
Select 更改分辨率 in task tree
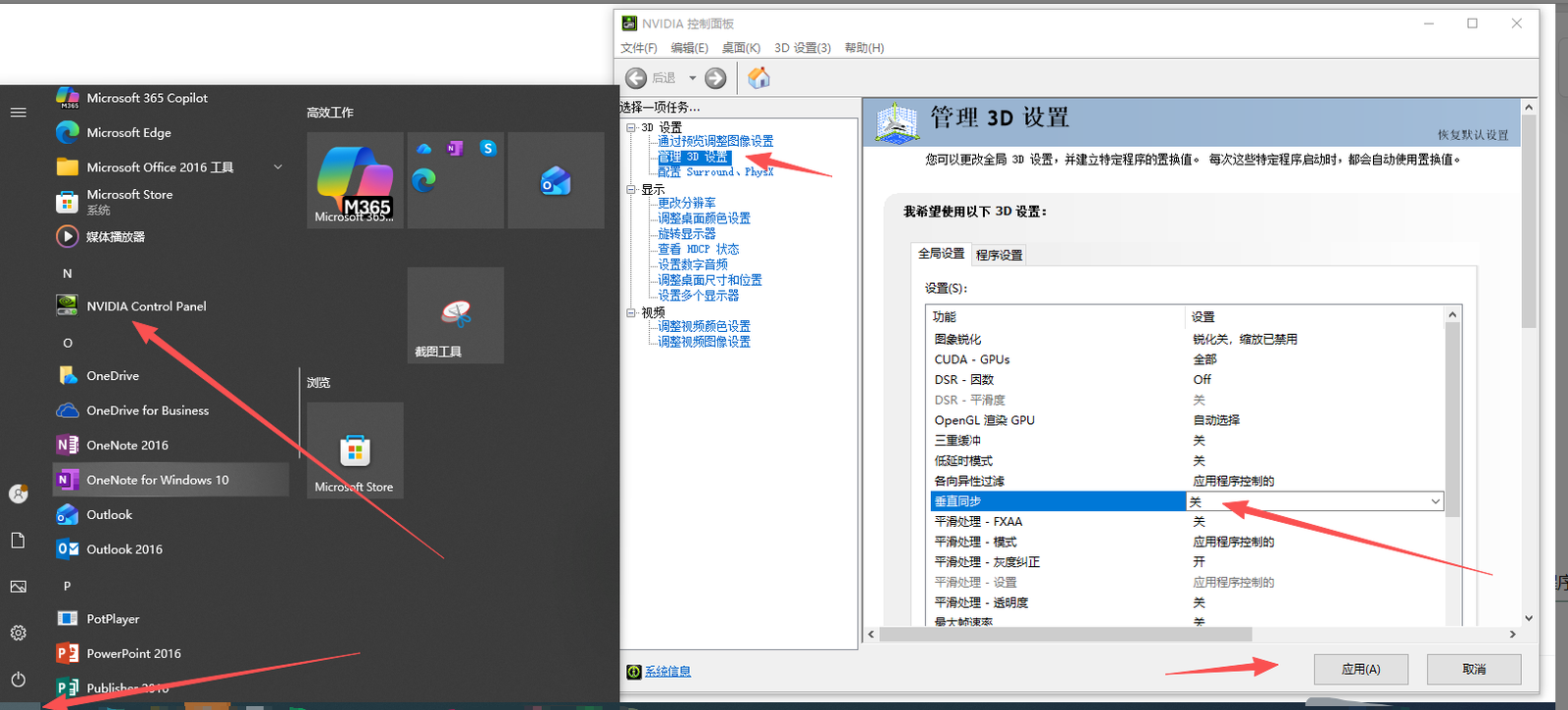pyautogui.click(x=687, y=203)
